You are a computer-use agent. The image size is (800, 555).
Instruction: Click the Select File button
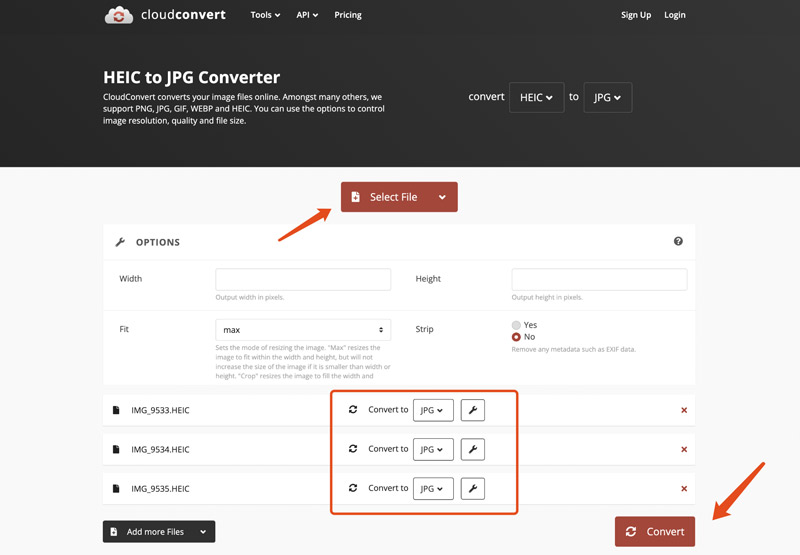(x=399, y=197)
